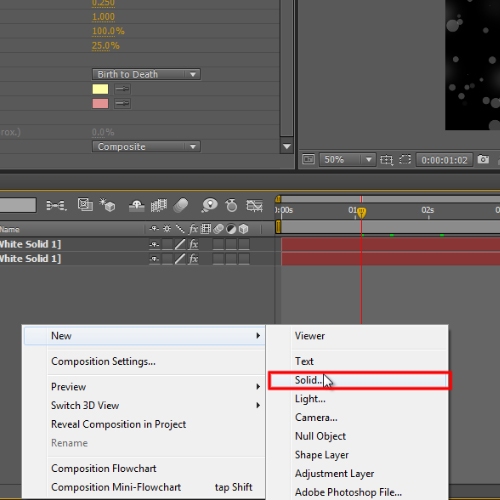Click the Shy column header icon
The image size is (500, 500).
(x=154, y=229)
